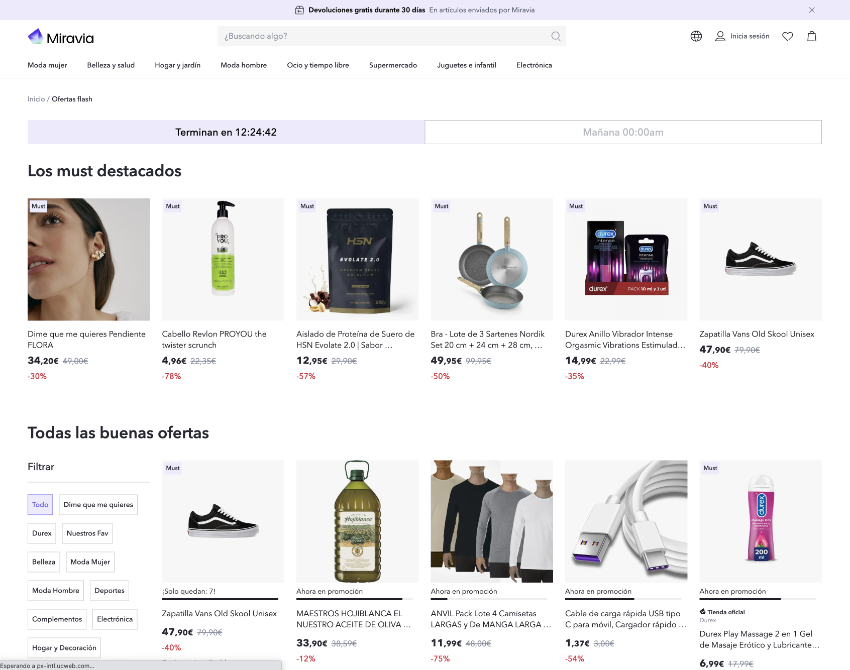Close the top returns banner
The width and height of the screenshot is (850, 670).
(x=811, y=10)
